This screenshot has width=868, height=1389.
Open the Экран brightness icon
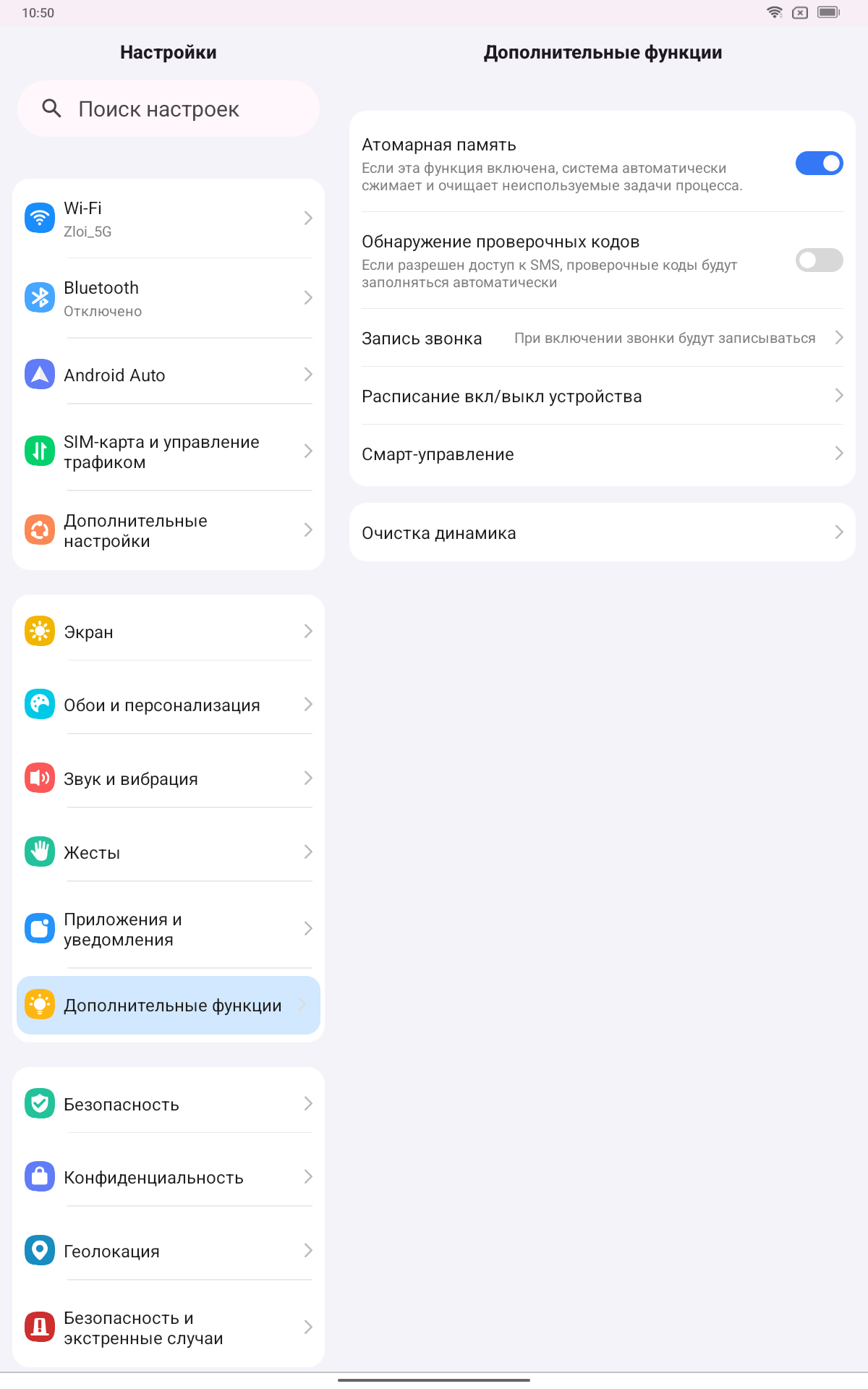(40, 631)
